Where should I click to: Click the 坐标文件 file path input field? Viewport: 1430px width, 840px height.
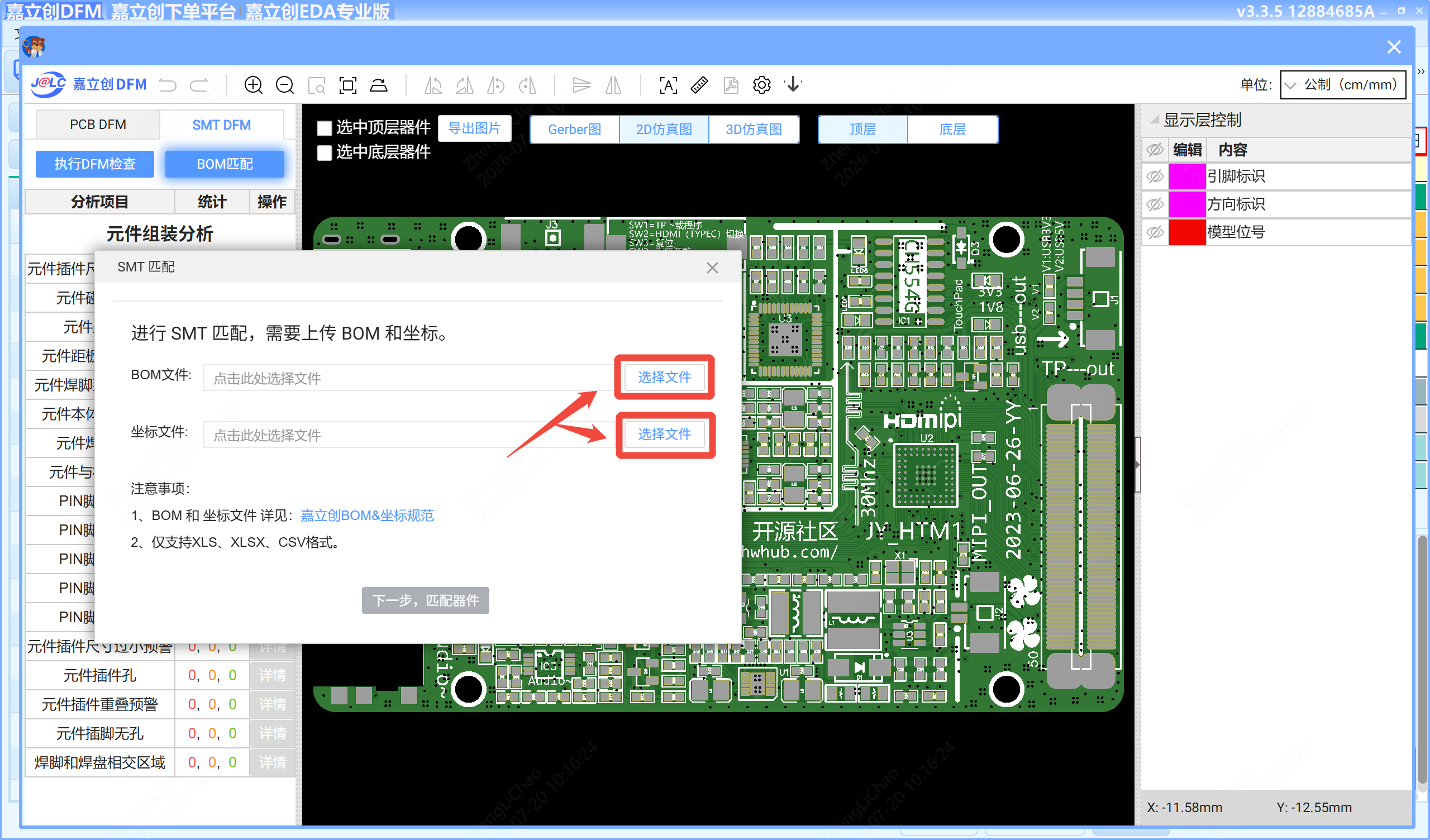(x=409, y=435)
